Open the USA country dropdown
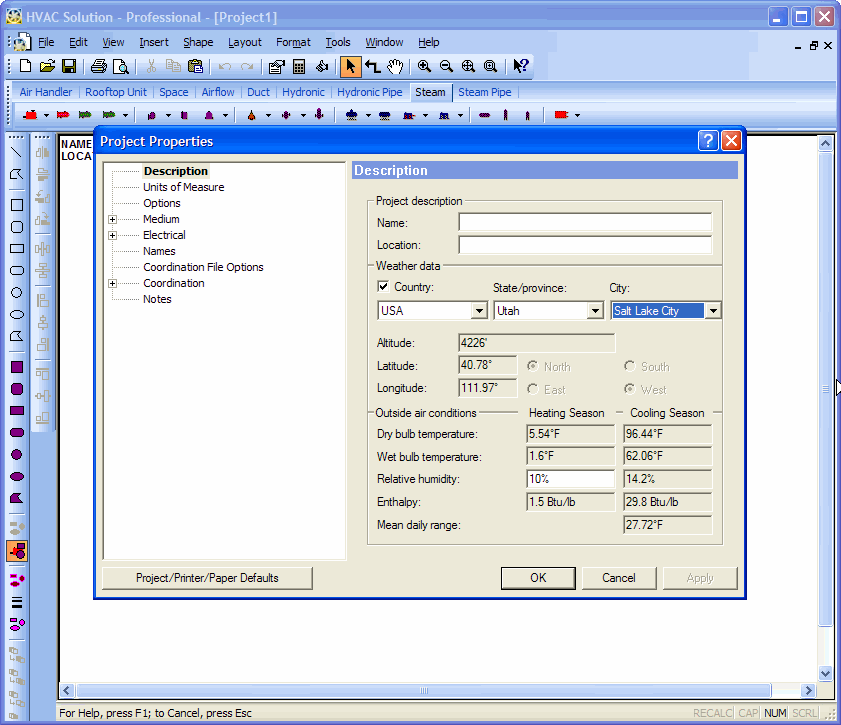This screenshot has height=725, width=841. click(x=479, y=310)
